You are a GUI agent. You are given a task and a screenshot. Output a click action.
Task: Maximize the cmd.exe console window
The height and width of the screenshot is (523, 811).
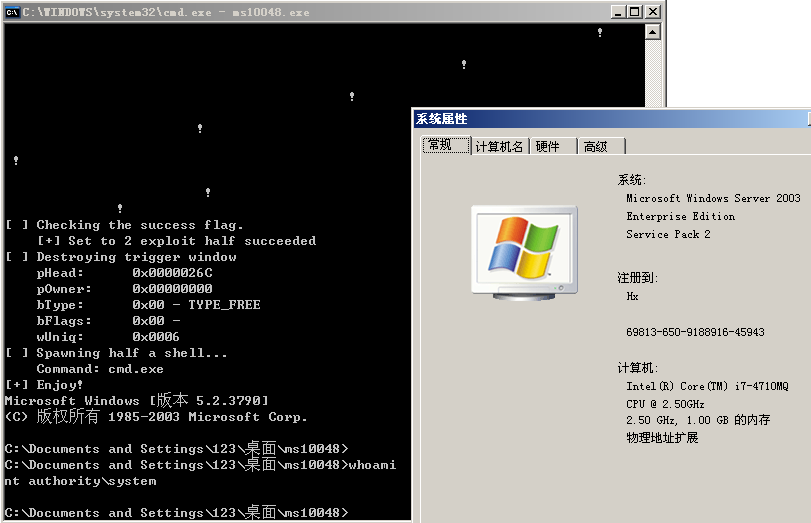(x=634, y=12)
